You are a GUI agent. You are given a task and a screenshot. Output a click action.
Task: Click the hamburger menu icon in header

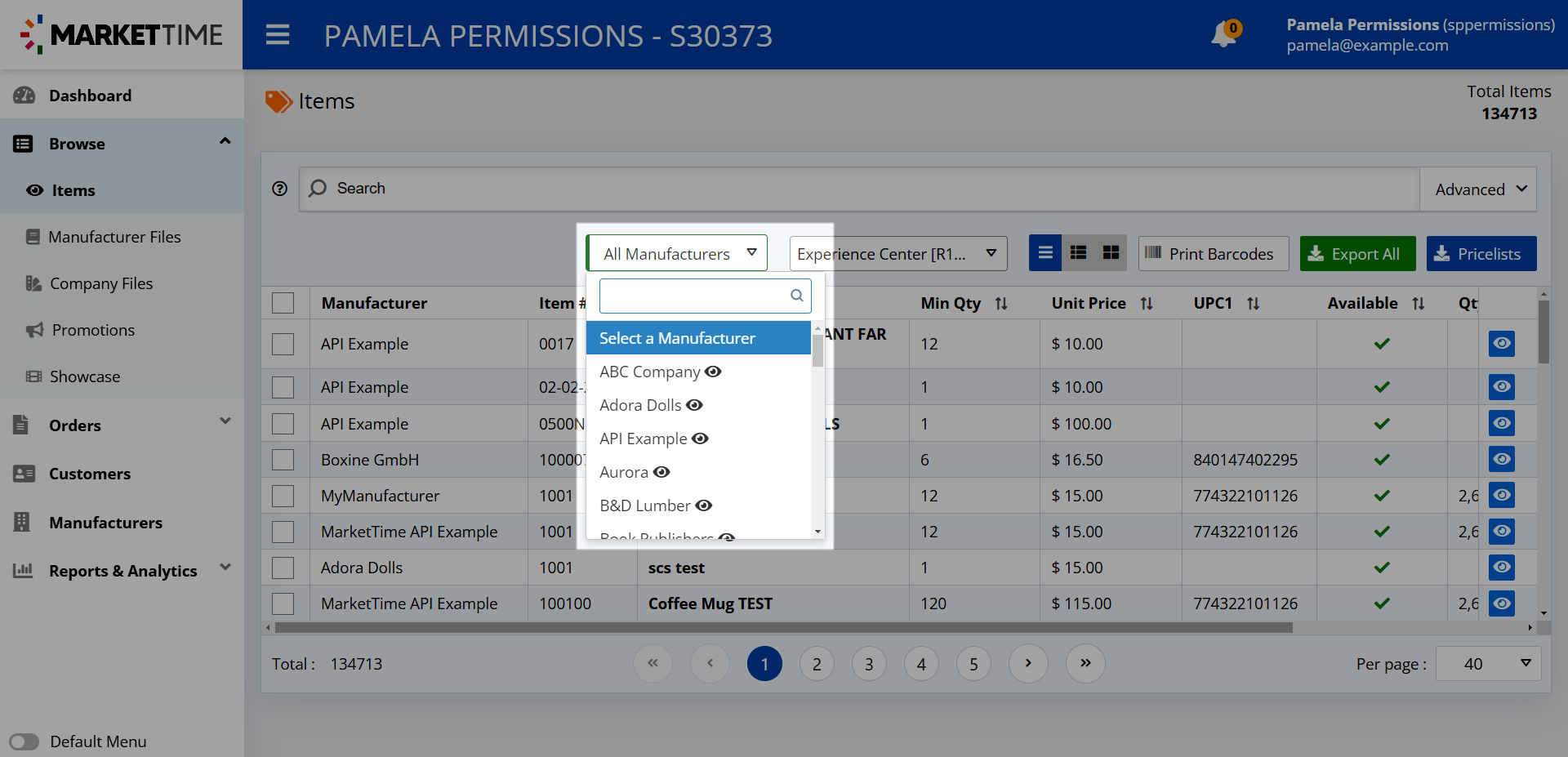(278, 35)
